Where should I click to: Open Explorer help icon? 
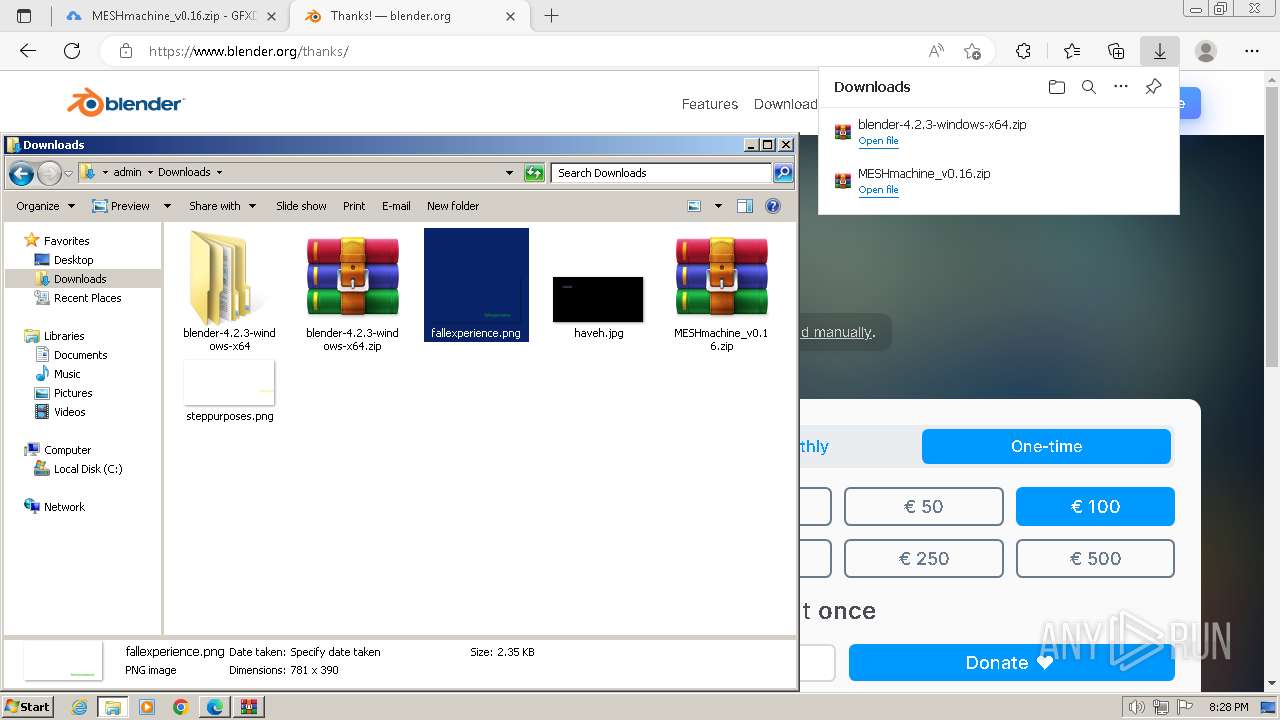click(x=773, y=206)
